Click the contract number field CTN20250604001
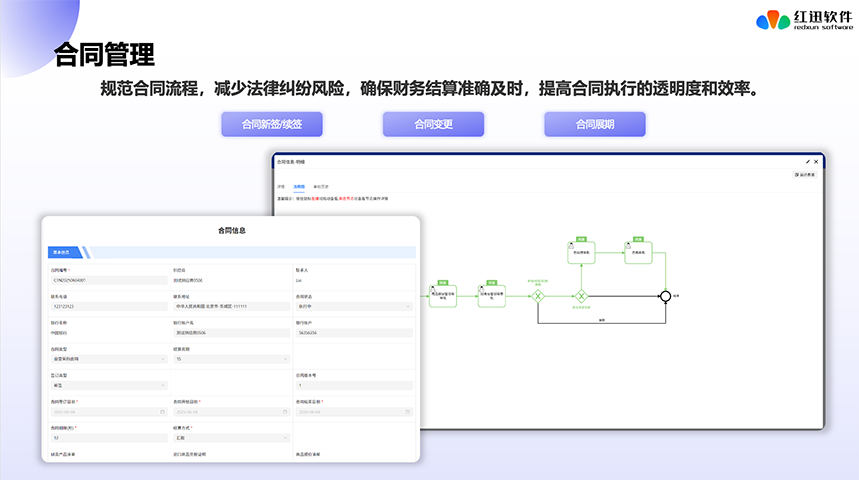 click(x=109, y=280)
